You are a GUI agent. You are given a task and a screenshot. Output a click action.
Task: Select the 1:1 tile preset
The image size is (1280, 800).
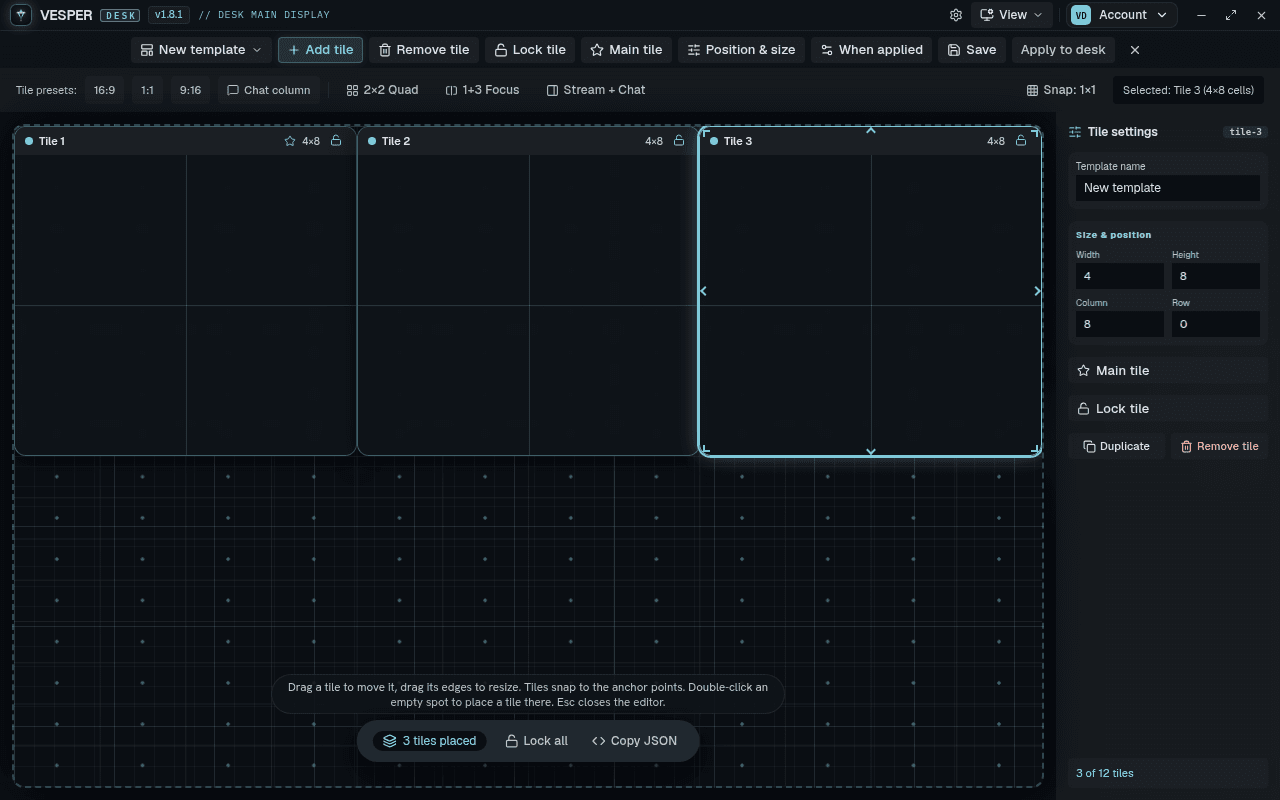(147, 90)
